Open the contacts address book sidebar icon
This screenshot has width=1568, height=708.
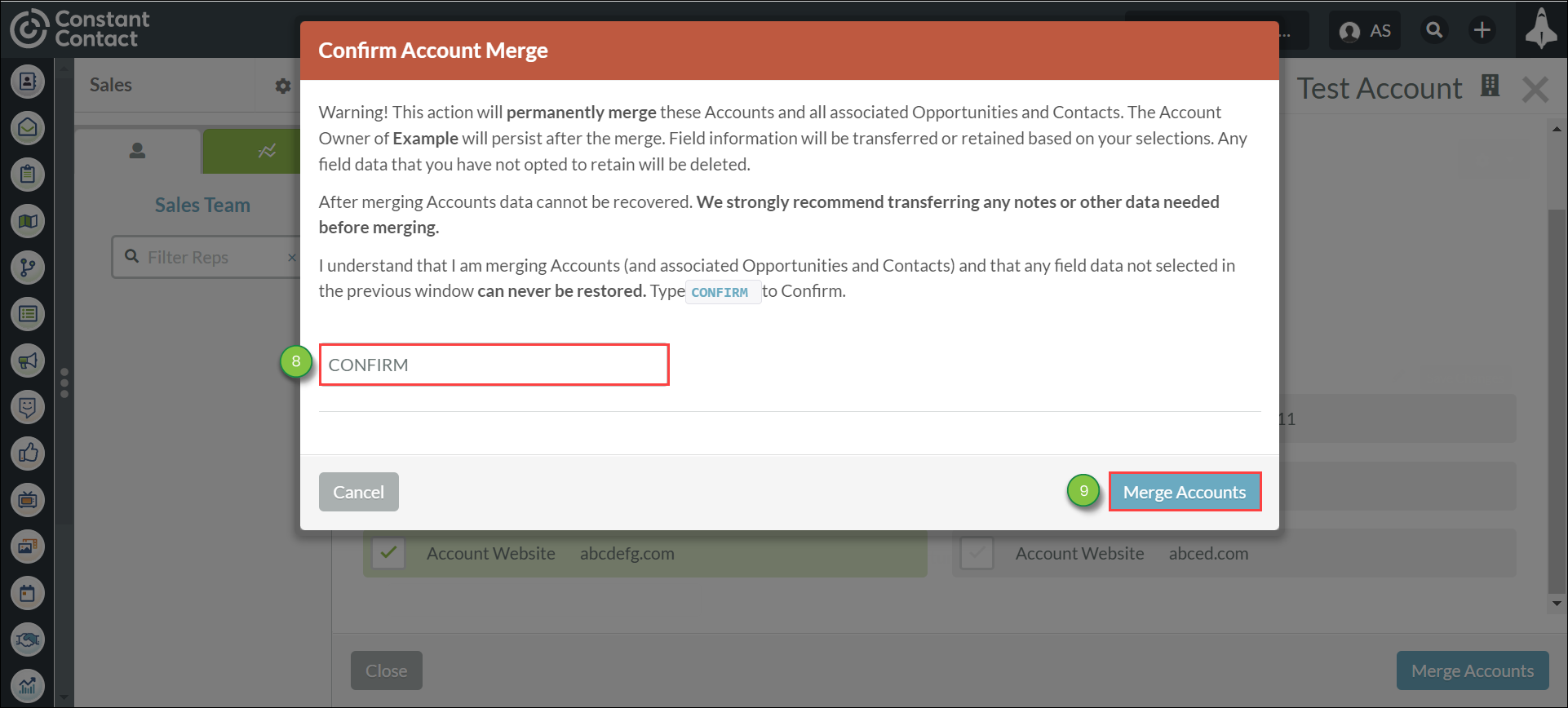(x=28, y=82)
